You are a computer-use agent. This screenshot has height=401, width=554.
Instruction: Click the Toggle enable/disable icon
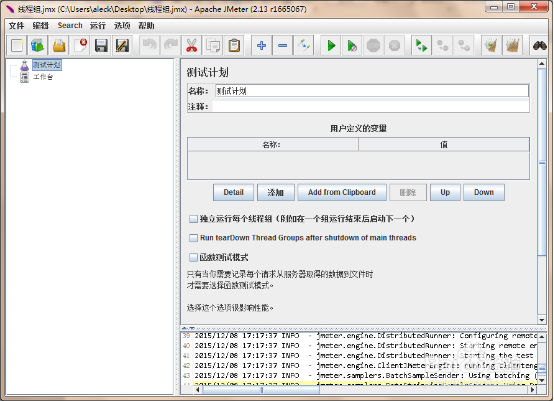[303, 45]
